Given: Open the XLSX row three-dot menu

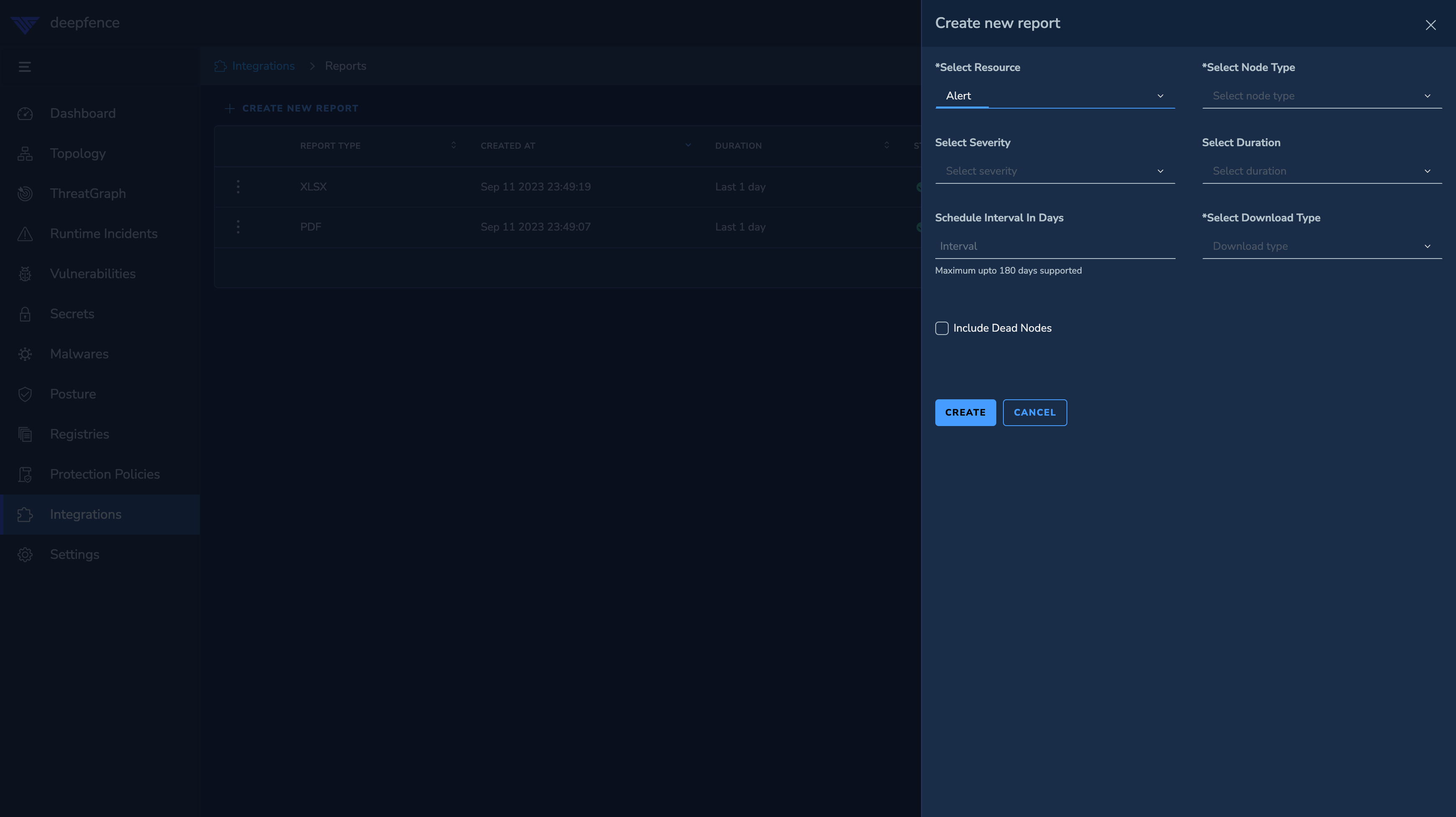Looking at the screenshot, I should point(238,186).
